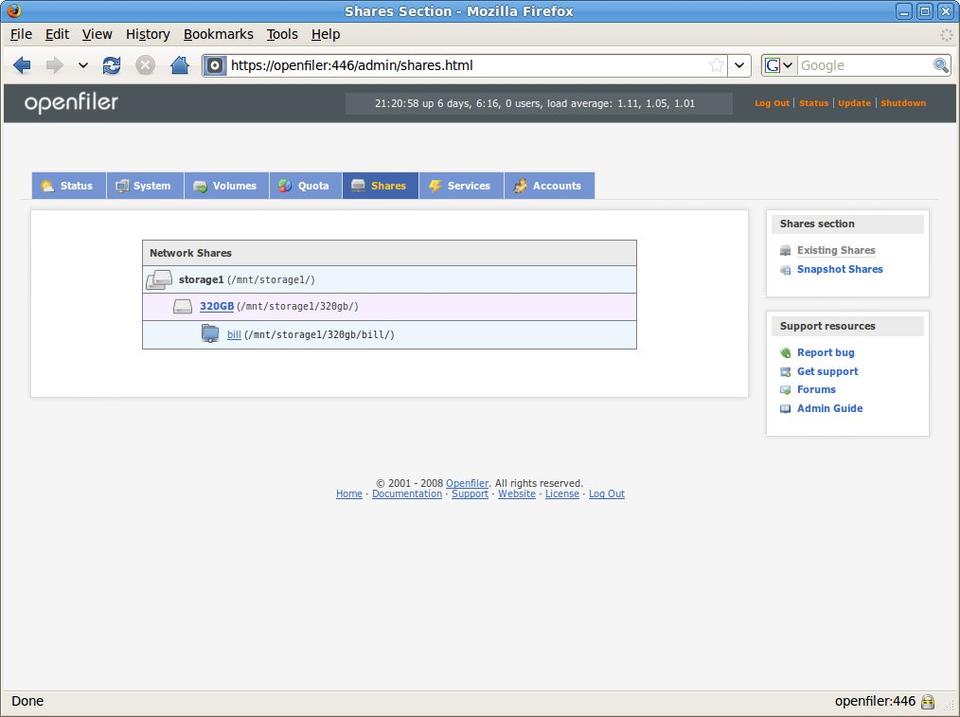Click the browser home icon

click(x=179, y=65)
